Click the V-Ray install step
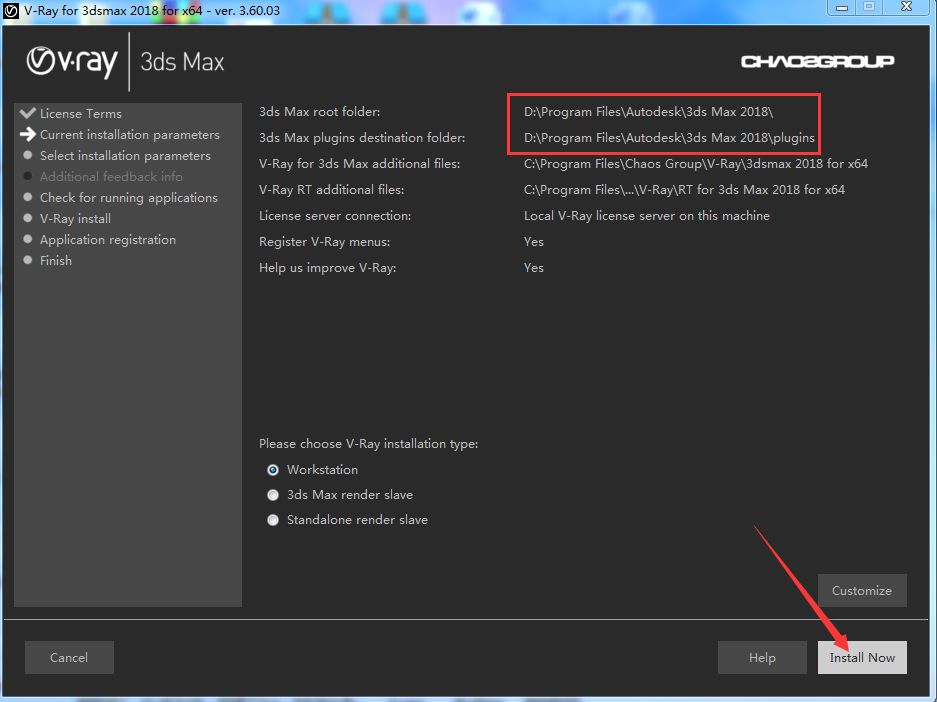 click(x=75, y=219)
